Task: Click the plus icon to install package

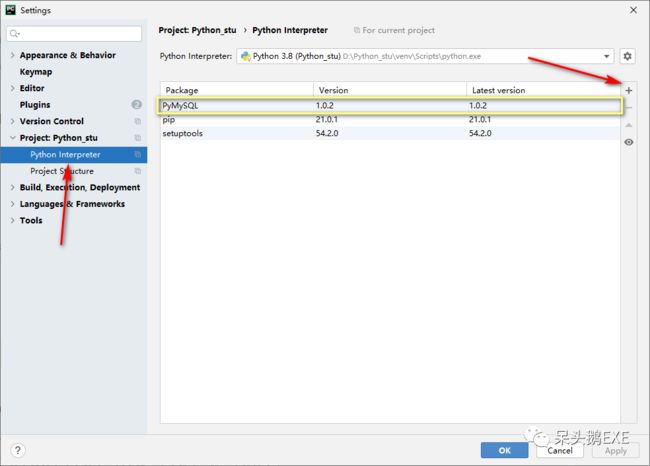Action: pyautogui.click(x=628, y=90)
